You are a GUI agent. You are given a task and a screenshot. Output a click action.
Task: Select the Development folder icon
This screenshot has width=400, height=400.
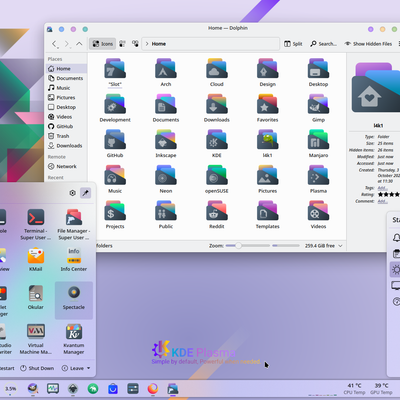coord(115,104)
